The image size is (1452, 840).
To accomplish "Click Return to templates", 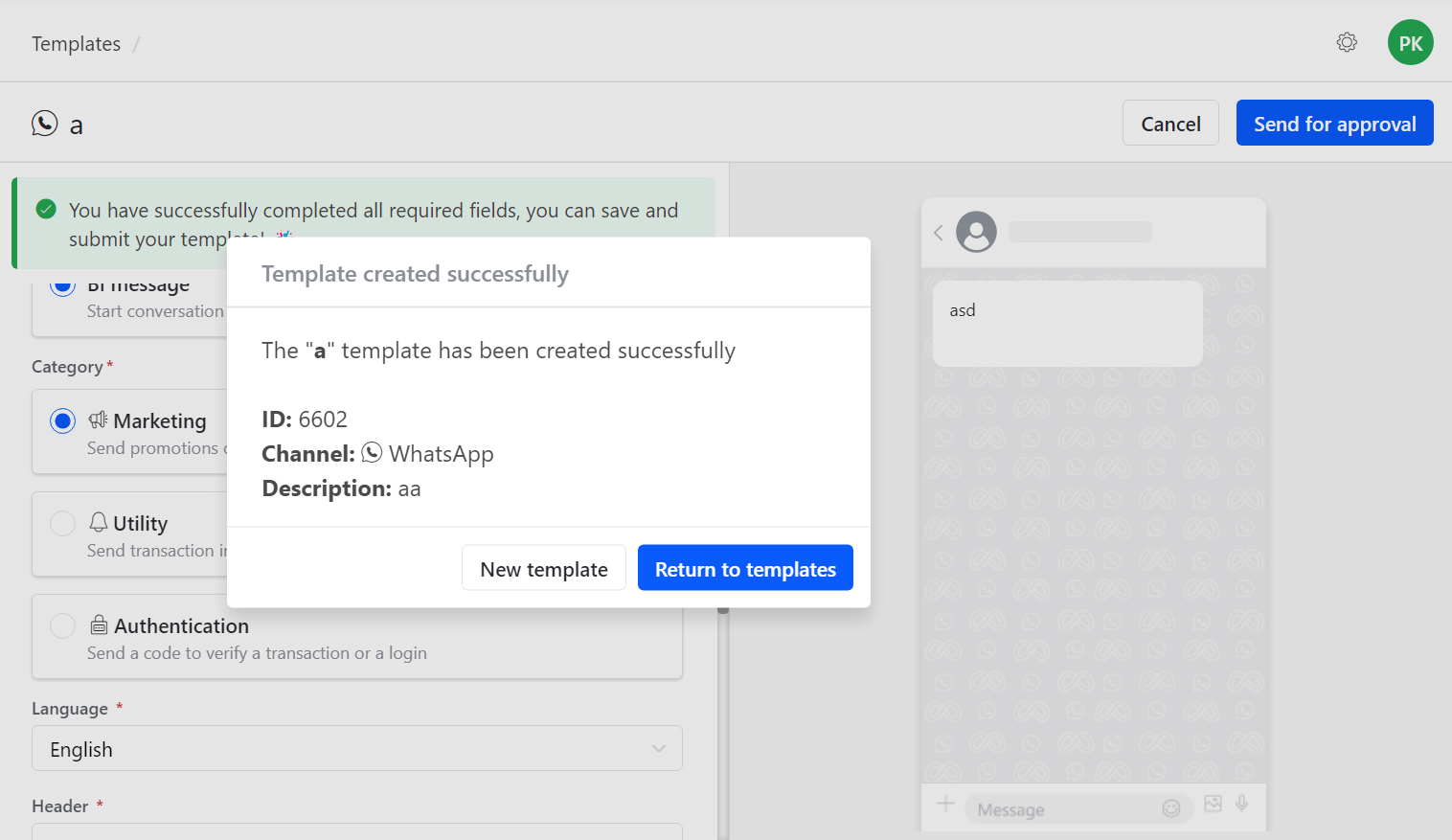I will (x=745, y=568).
